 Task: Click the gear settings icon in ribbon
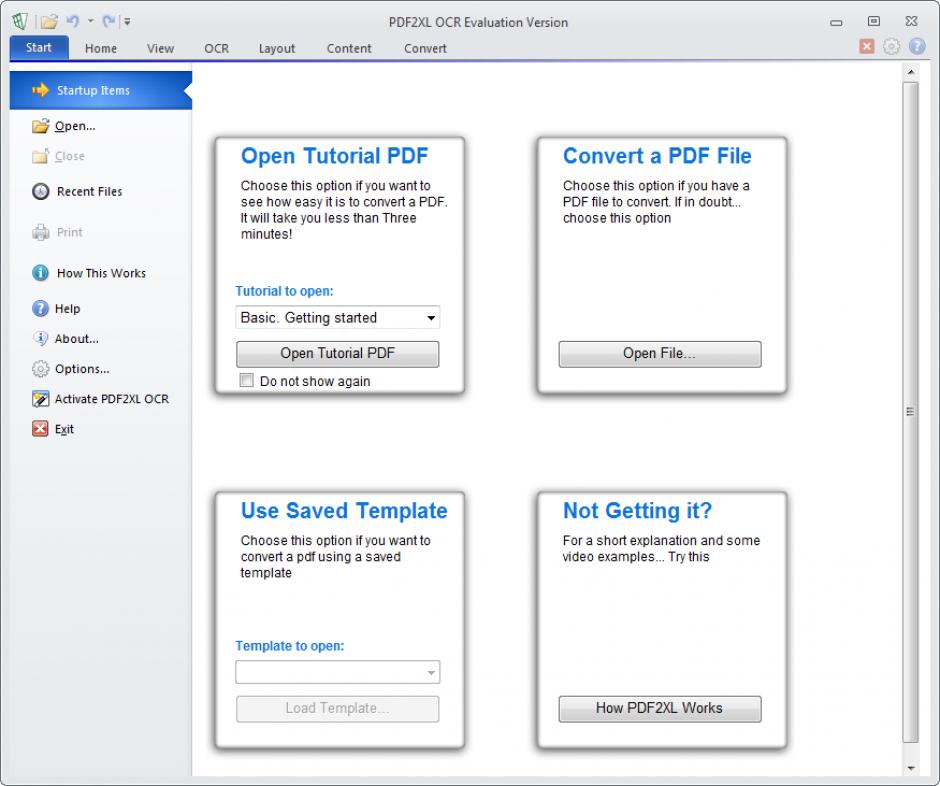(891, 46)
